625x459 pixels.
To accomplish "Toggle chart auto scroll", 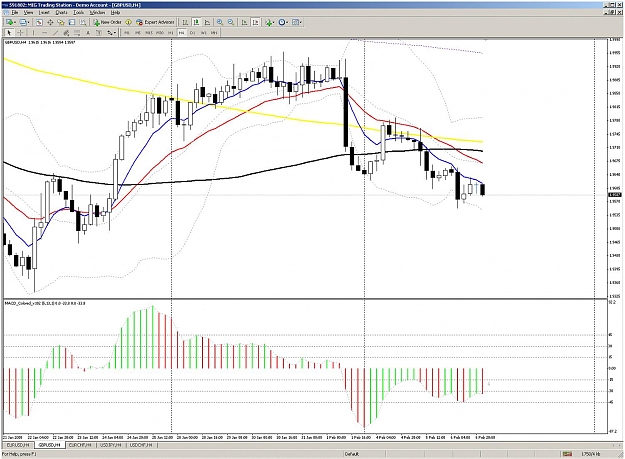I will point(244,22).
